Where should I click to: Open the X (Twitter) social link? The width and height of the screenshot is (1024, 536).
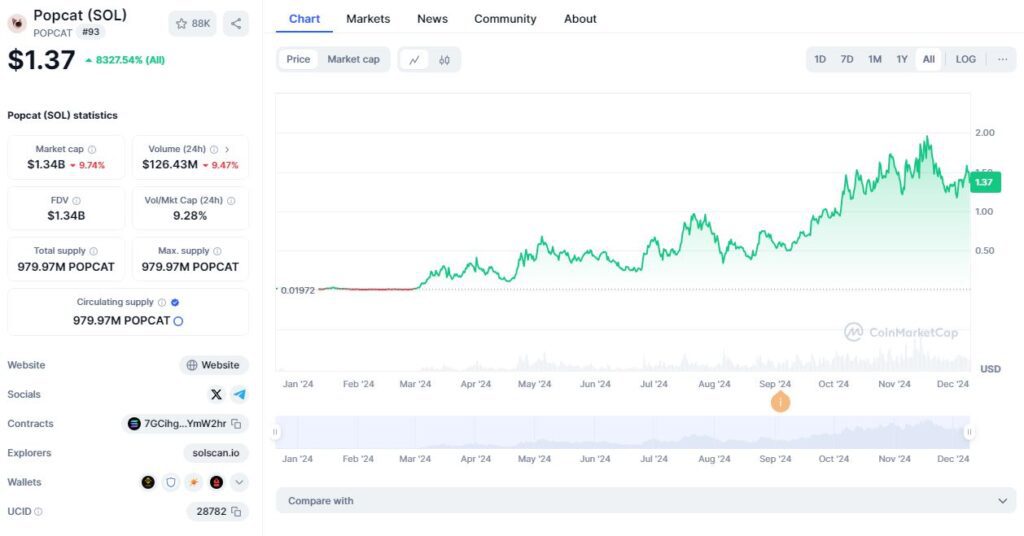click(216, 394)
